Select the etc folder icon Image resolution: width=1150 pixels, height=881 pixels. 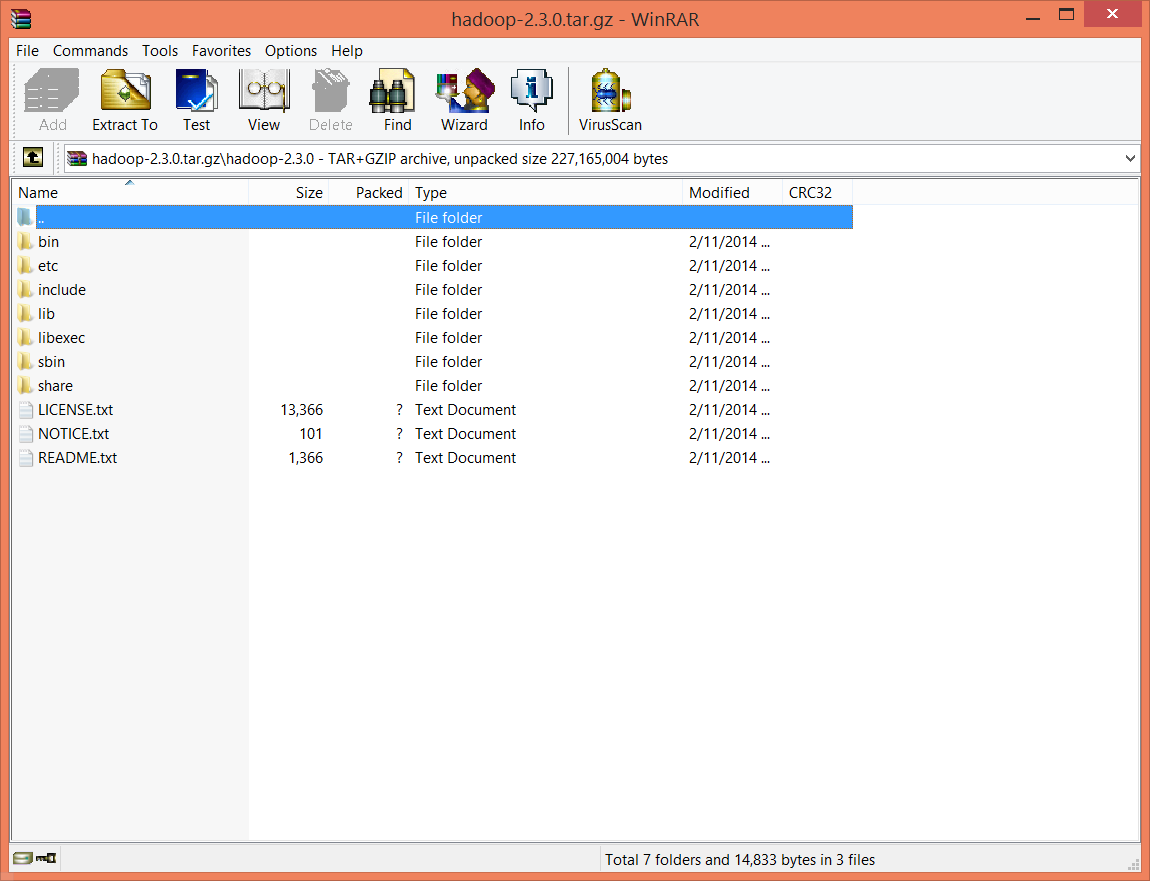pyautogui.click(x=25, y=266)
